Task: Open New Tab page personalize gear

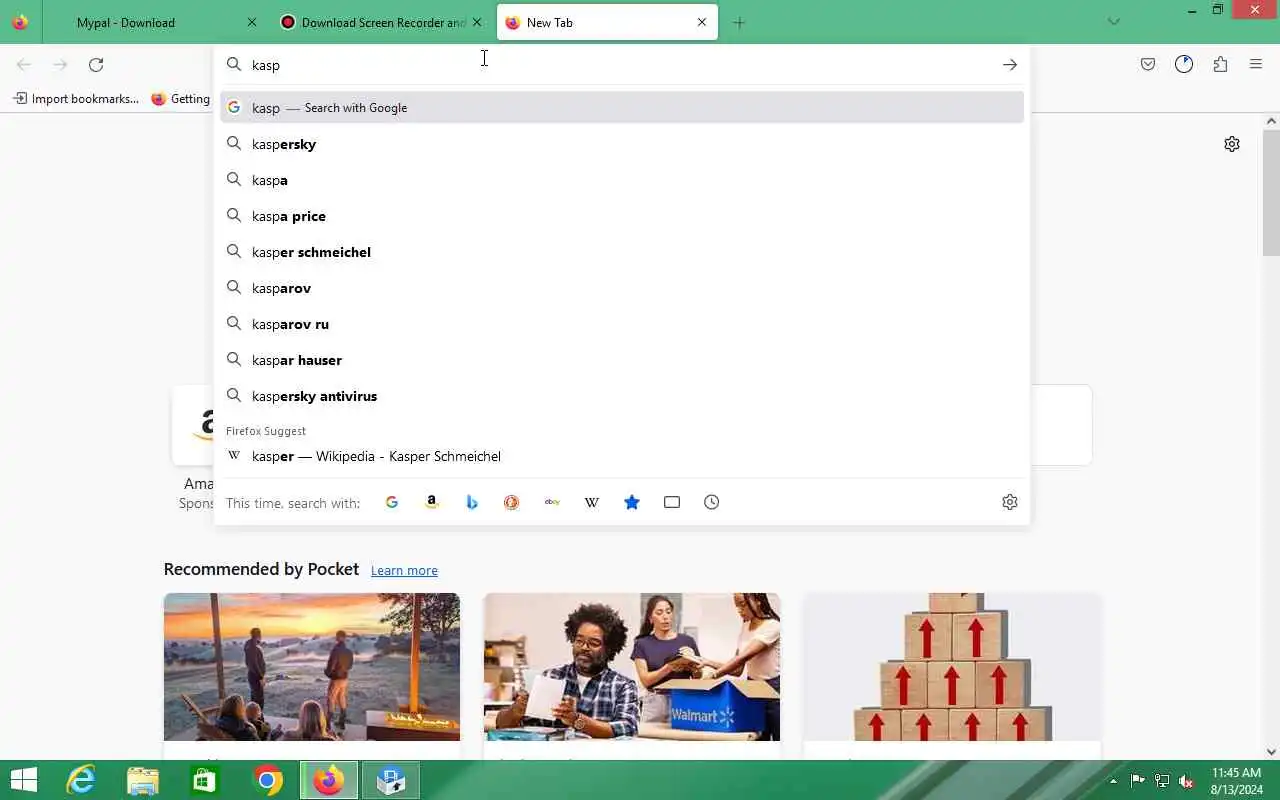Action: (1232, 144)
